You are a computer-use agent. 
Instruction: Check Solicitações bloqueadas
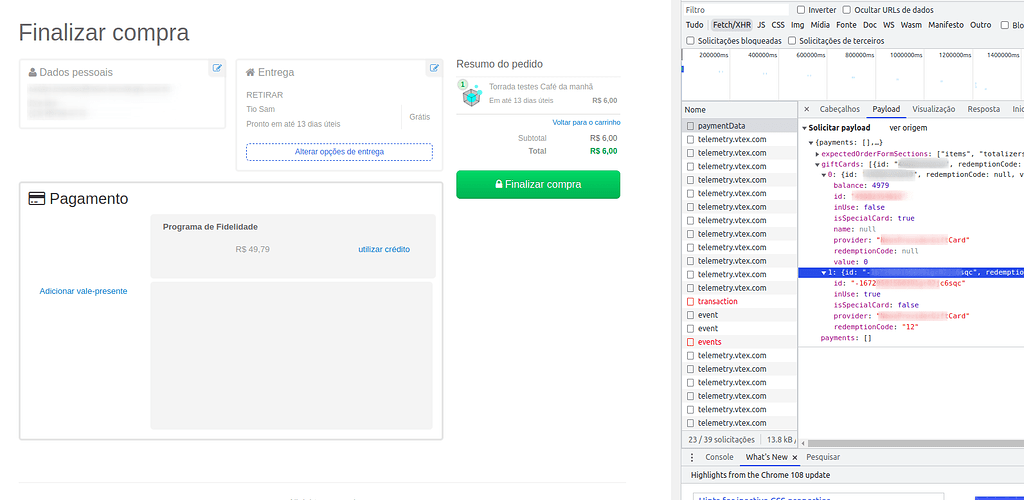pyautogui.click(x=690, y=40)
